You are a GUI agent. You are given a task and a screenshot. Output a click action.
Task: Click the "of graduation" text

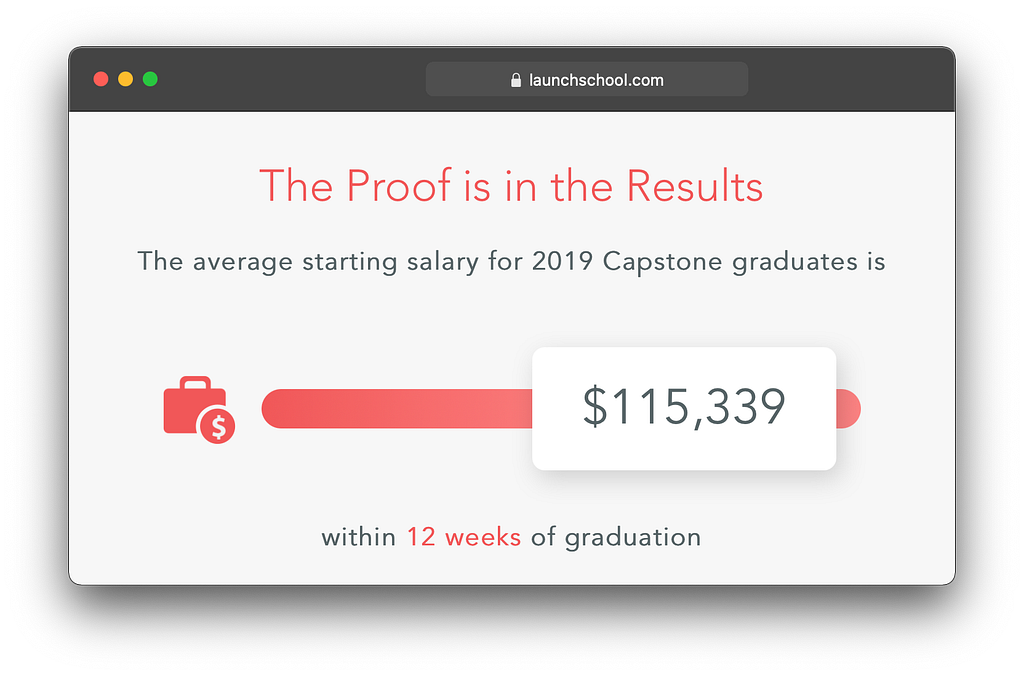pyautogui.click(x=616, y=538)
